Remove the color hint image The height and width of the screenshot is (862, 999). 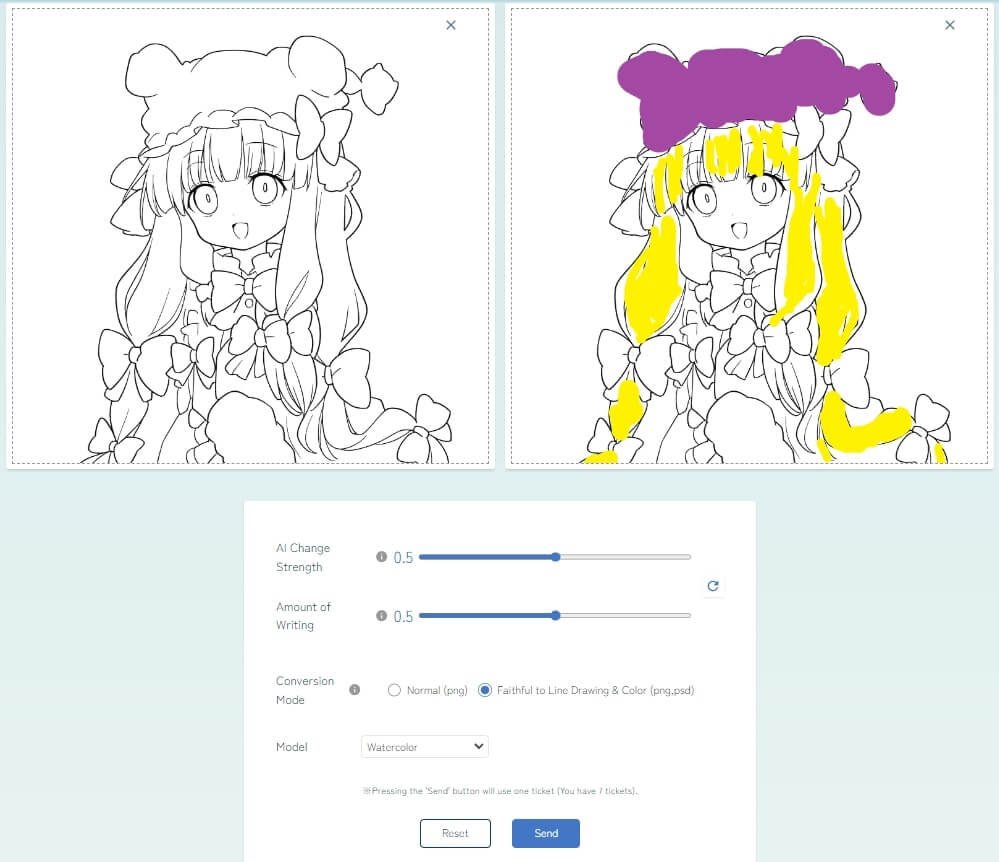pos(950,25)
